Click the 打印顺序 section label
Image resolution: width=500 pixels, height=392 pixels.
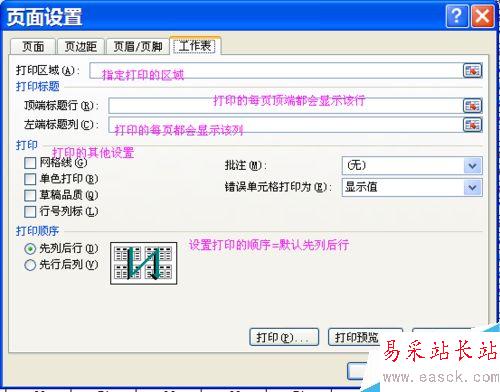[x=37, y=231]
